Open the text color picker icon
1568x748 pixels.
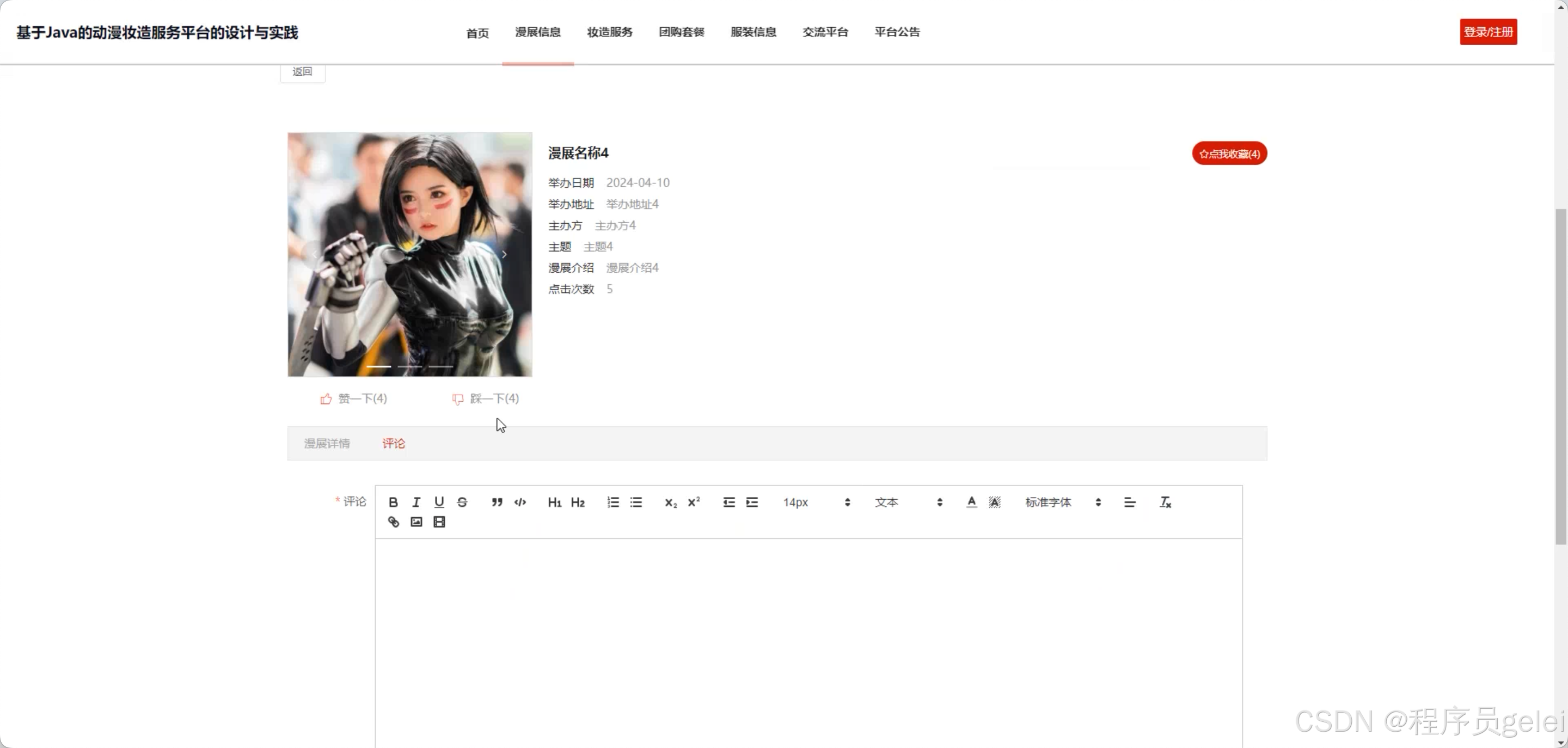coord(971,502)
